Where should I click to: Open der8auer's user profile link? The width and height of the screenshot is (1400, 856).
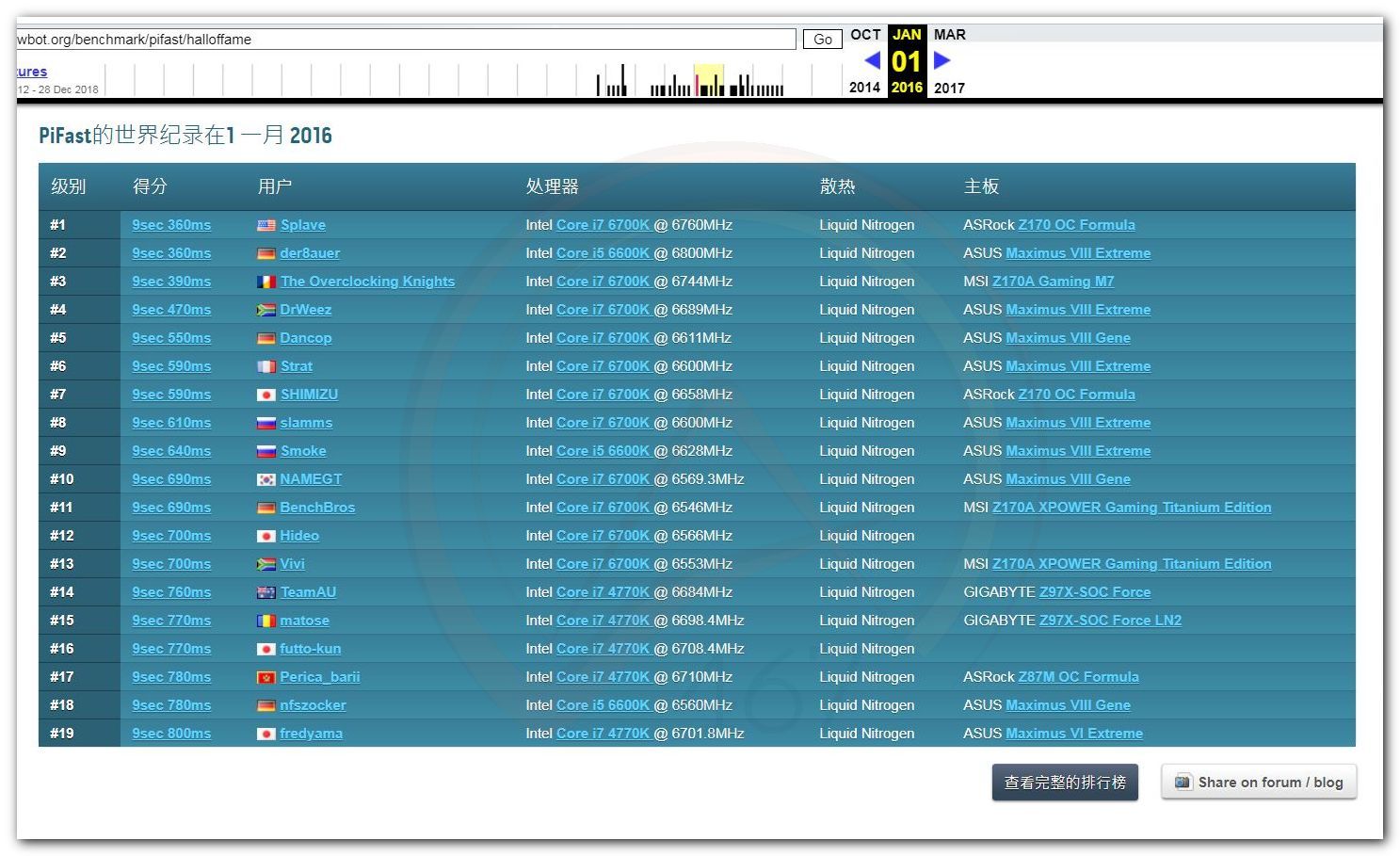pyautogui.click(x=310, y=253)
